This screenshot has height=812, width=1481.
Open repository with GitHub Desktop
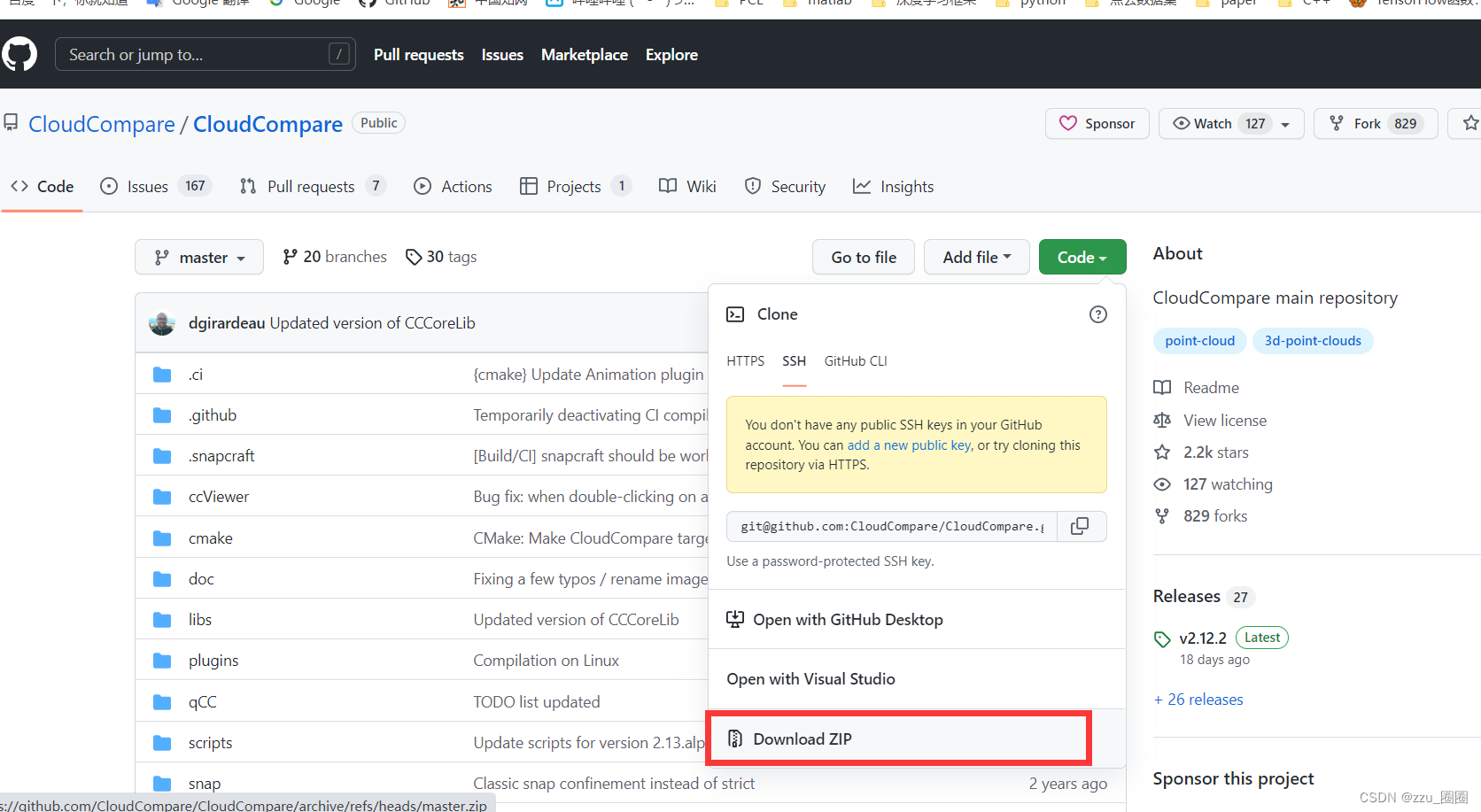848,619
